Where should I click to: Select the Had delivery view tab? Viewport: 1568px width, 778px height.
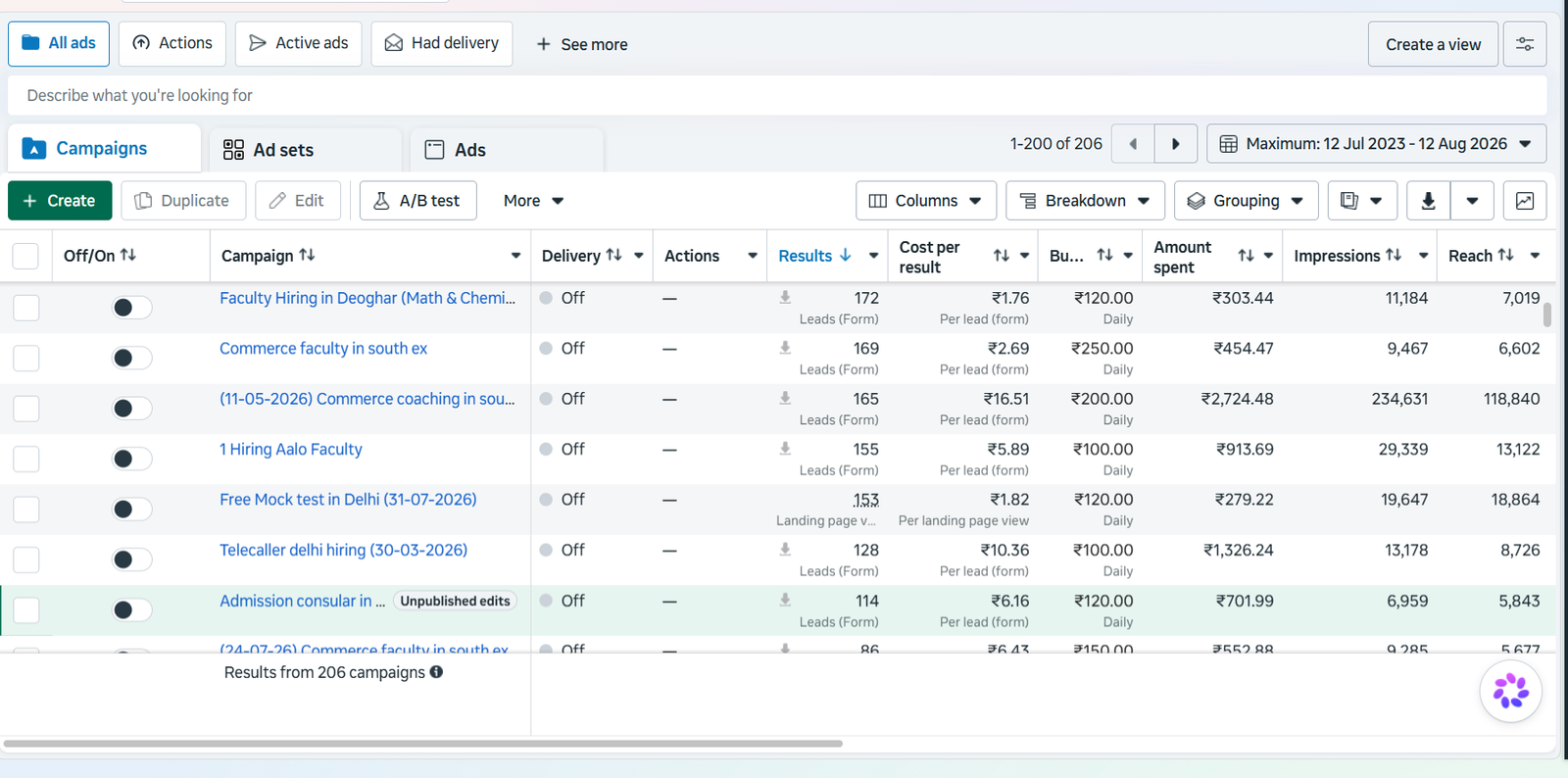point(442,44)
